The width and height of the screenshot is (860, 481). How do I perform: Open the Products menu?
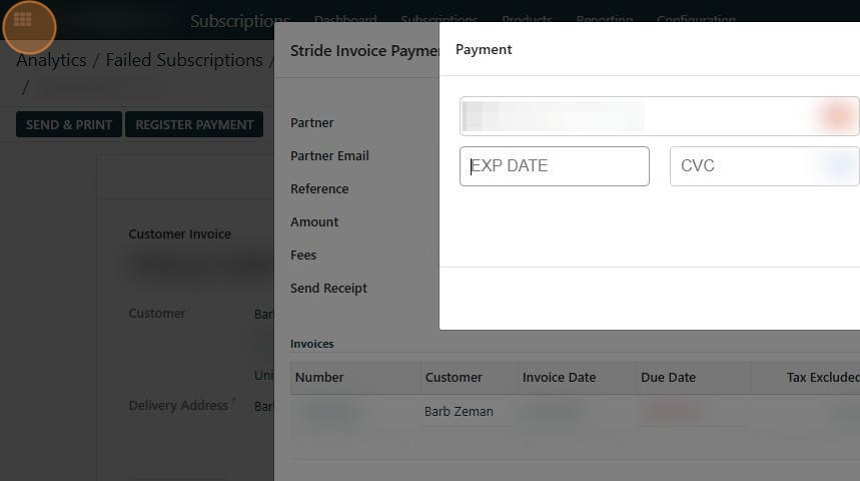(x=527, y=20)
